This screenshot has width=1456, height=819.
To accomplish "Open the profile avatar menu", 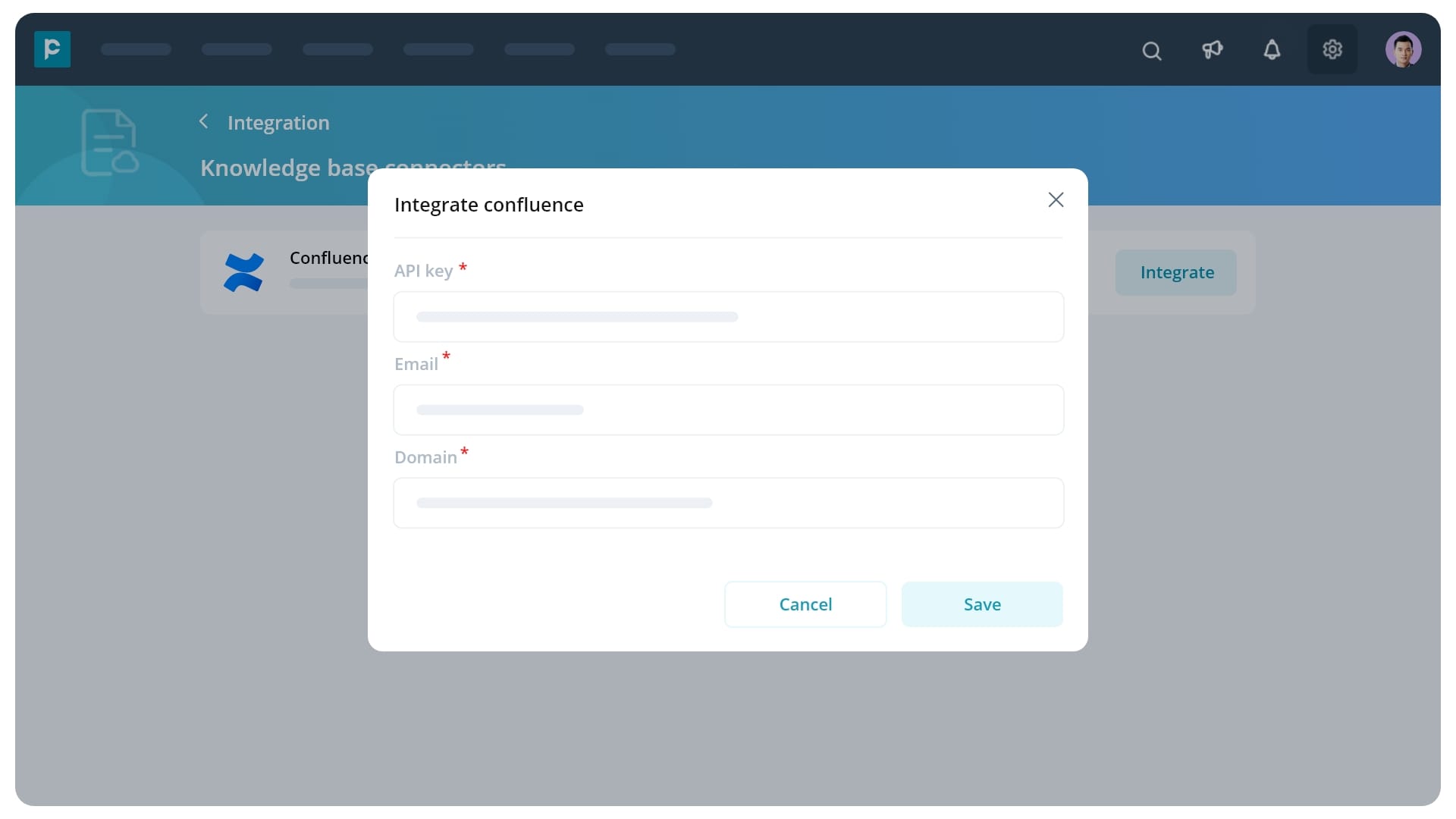I will tap(1403, 49).
